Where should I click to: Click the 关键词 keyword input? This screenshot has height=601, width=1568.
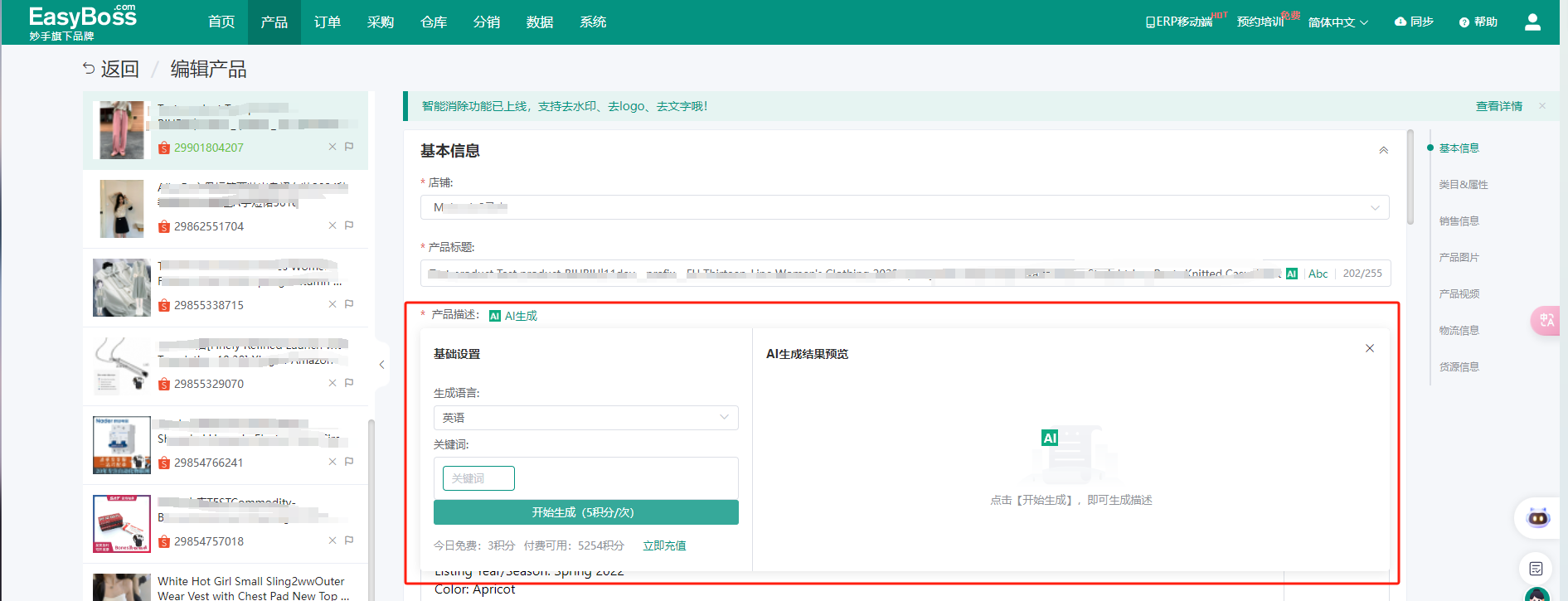478,478
